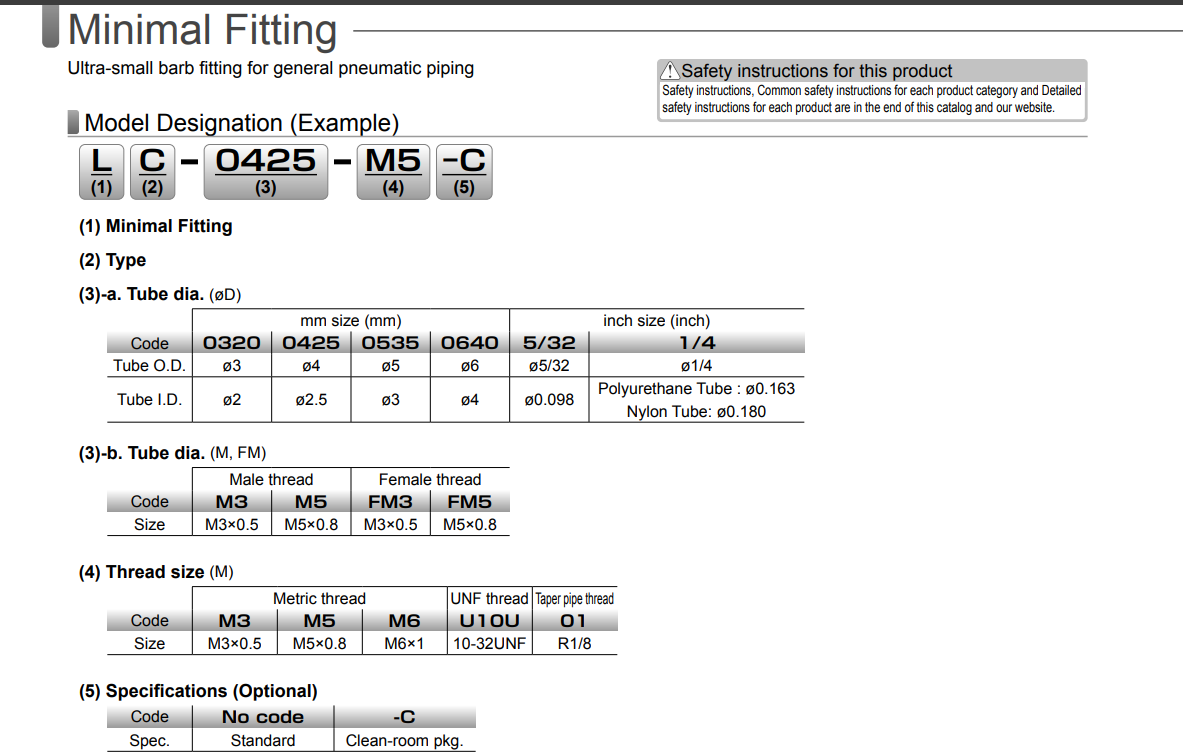
Task: Click the "Clean-room pkg." specification cell
Action: click(x=404, y=741)
